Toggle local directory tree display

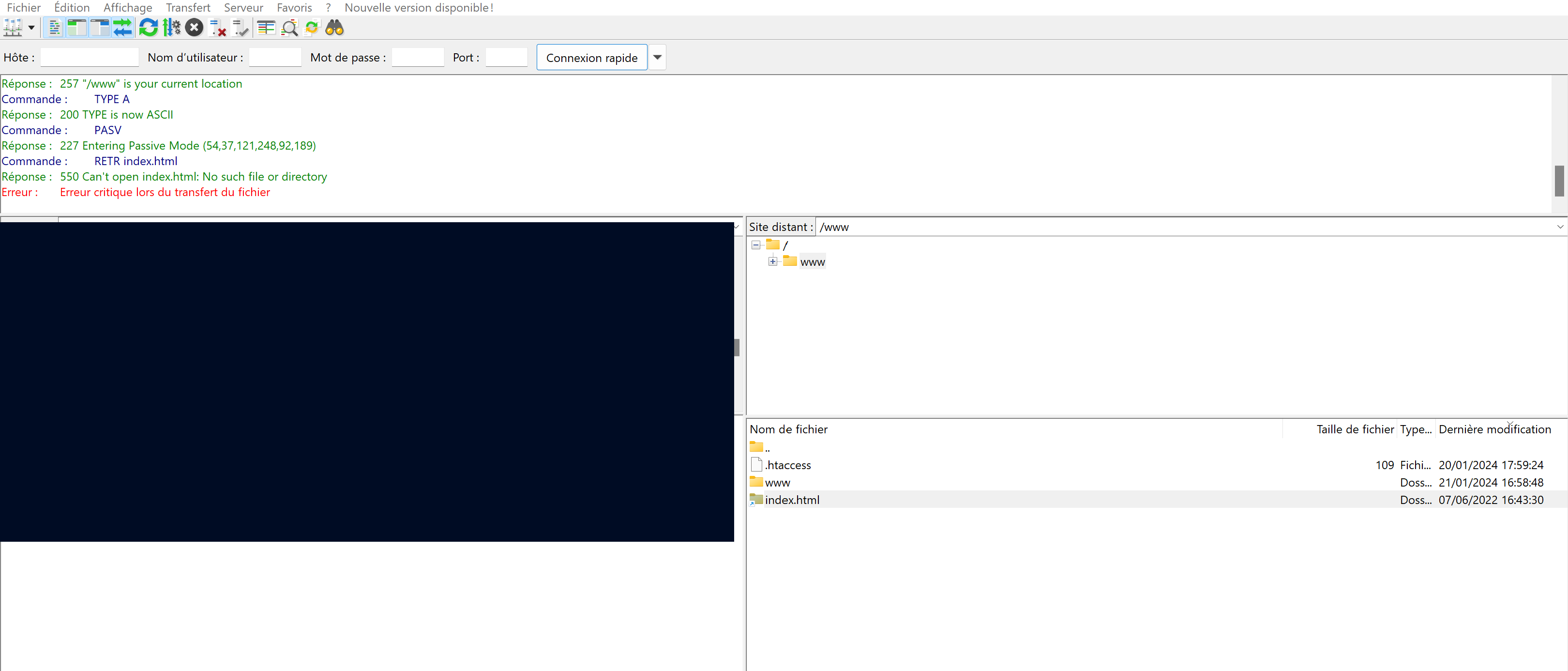pos(76,28)
